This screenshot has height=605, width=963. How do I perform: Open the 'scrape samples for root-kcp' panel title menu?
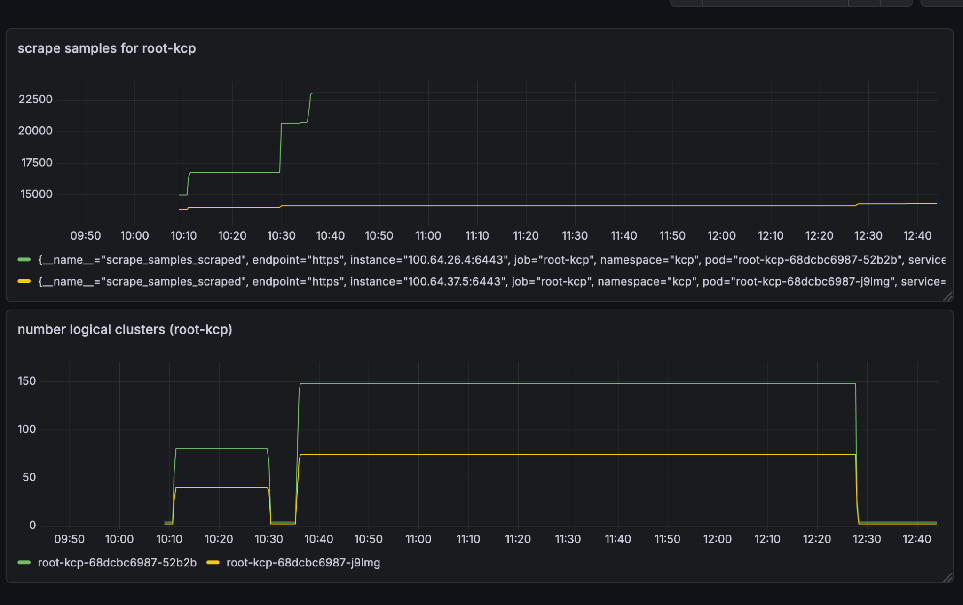[106, 49]
